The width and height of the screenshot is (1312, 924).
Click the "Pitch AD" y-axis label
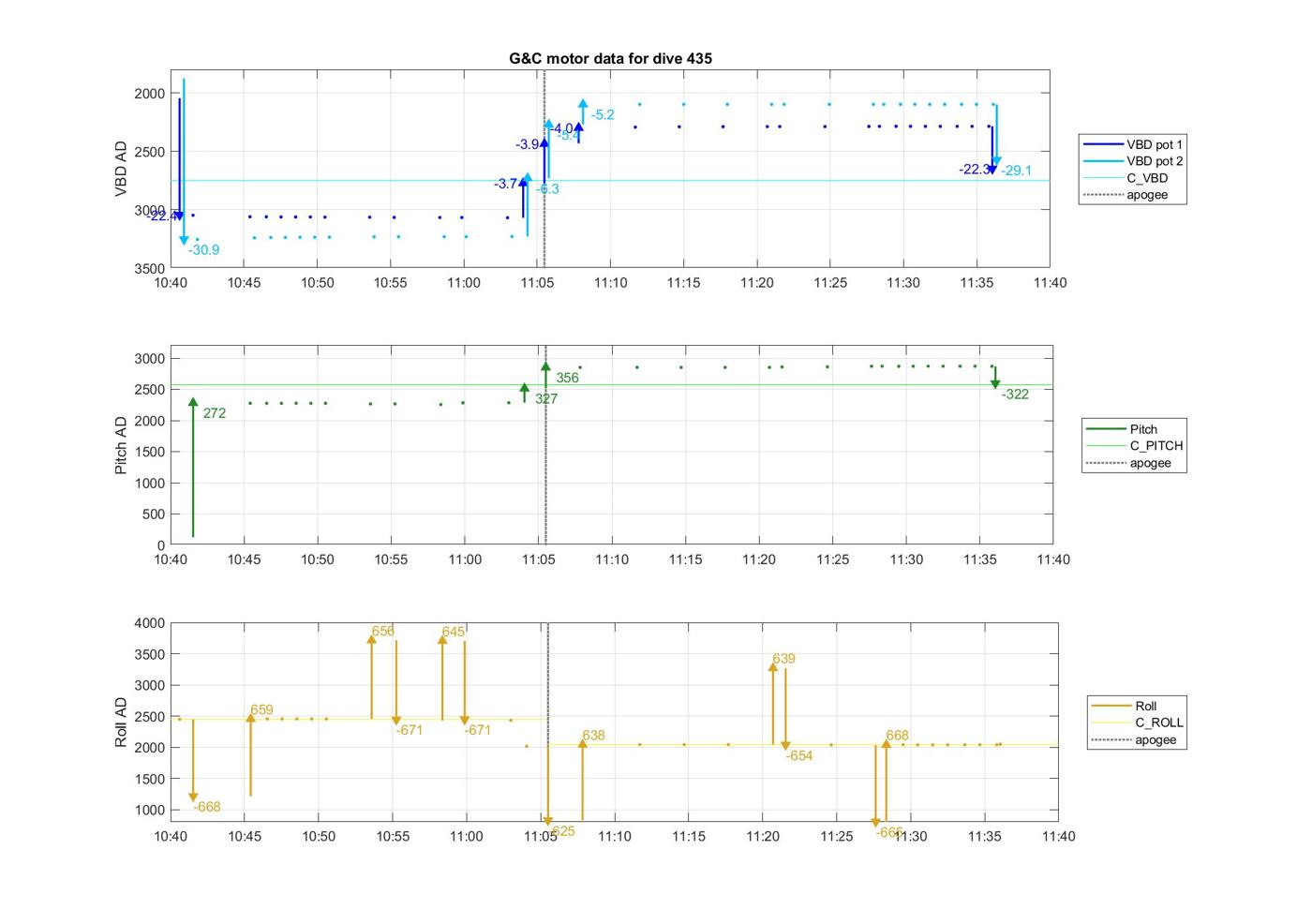pyautogui.click(x=121, y=445)
